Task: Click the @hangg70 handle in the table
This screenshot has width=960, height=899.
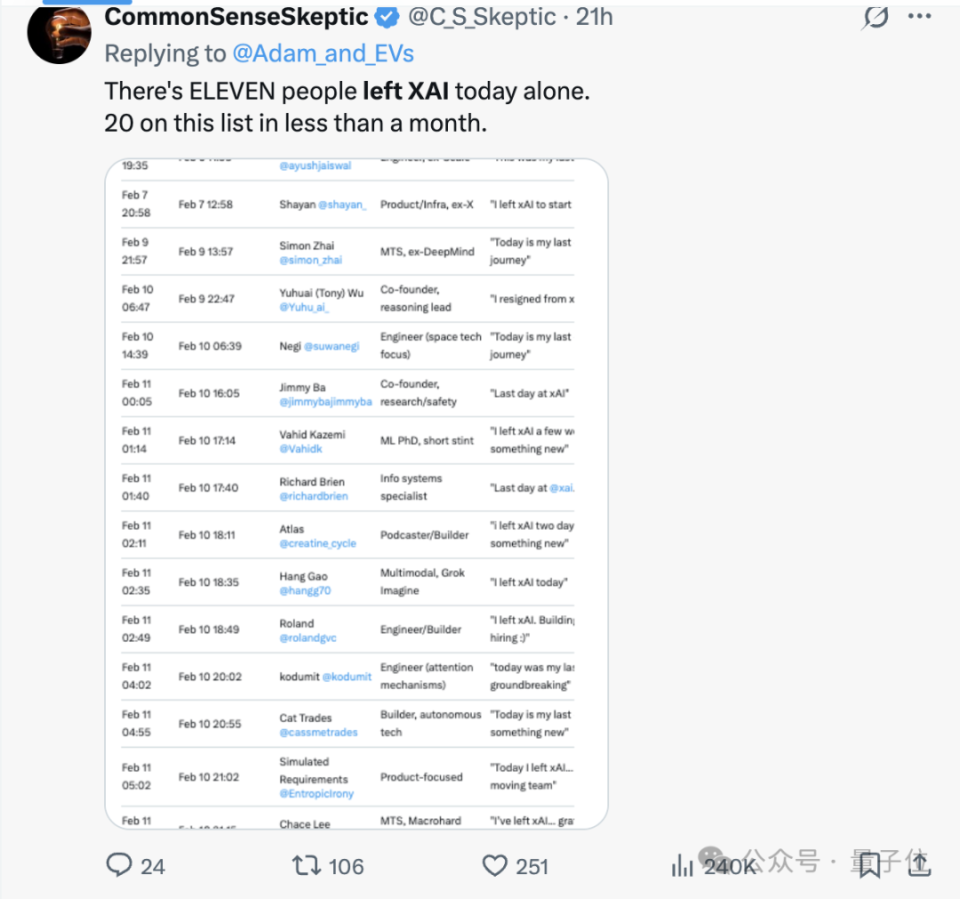Action: 305,591
